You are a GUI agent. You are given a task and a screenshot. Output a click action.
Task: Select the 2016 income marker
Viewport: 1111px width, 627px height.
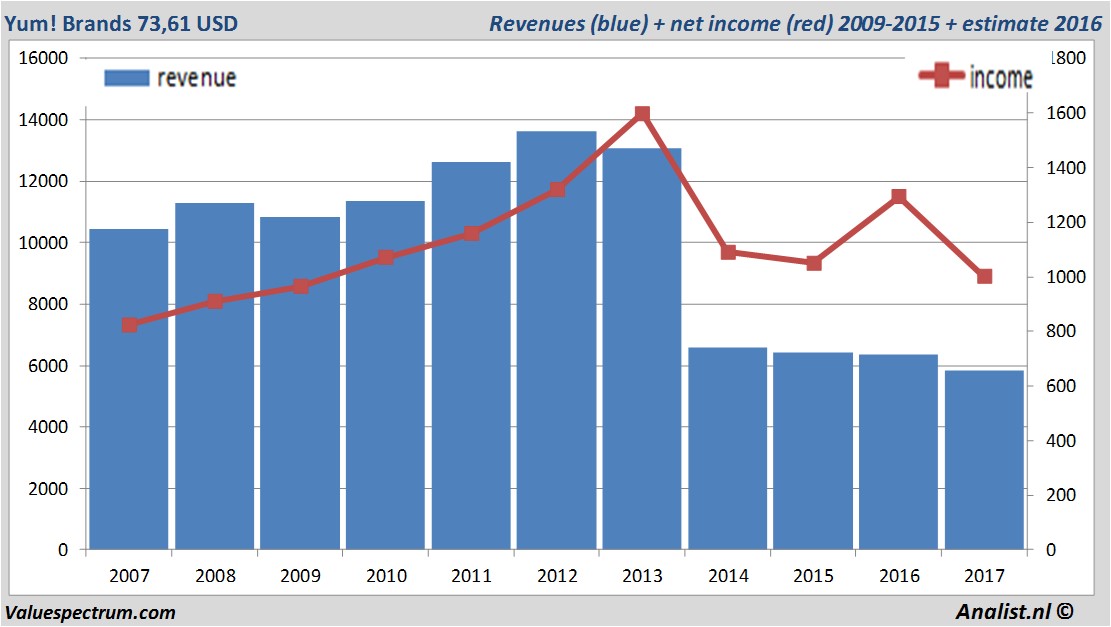[x=898, y=196]
